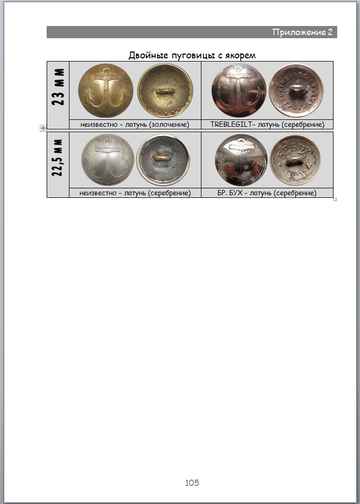The image size is (360, 504).
Task: Select the БР. БУХ stamped button back image
Action: coord(295,160)
